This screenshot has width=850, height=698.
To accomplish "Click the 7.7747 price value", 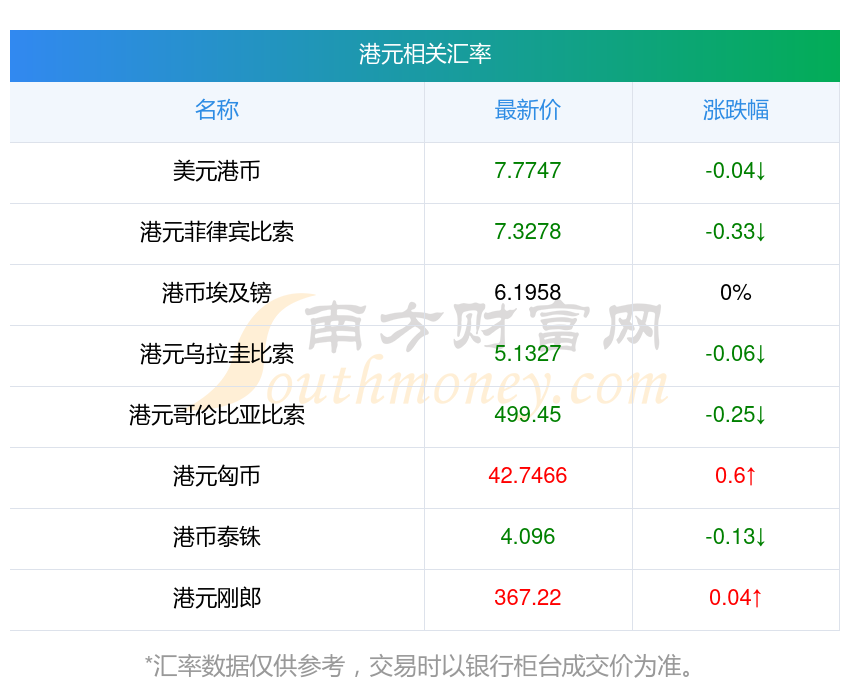I will coord(527,171).
